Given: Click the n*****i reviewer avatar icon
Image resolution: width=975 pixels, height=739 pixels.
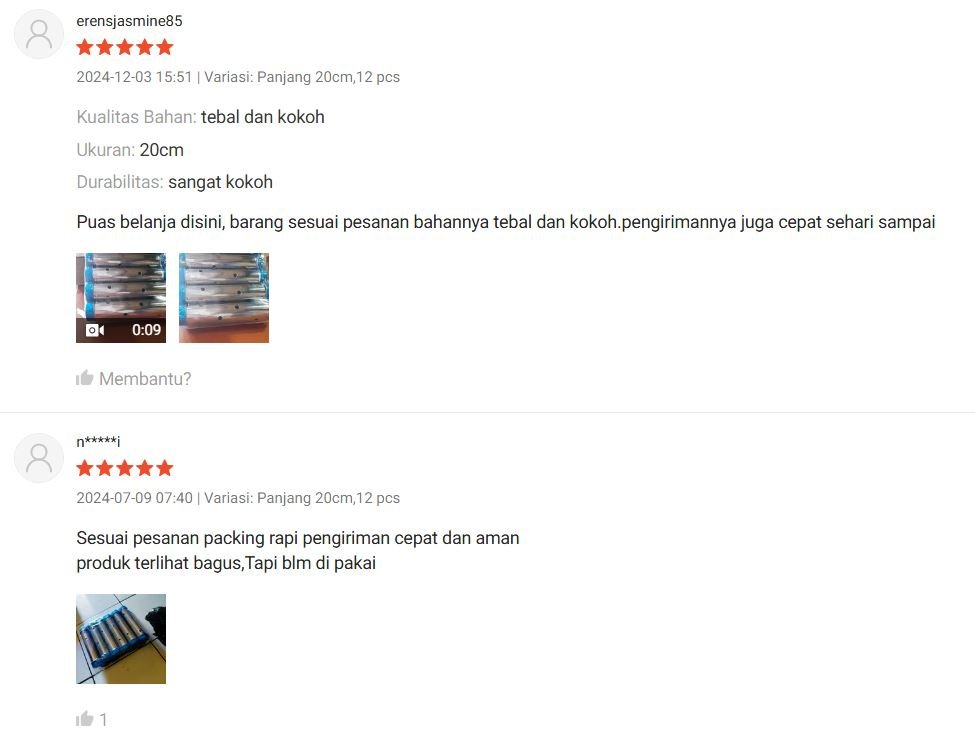Looking at the screenshot, I should [39, 458].
